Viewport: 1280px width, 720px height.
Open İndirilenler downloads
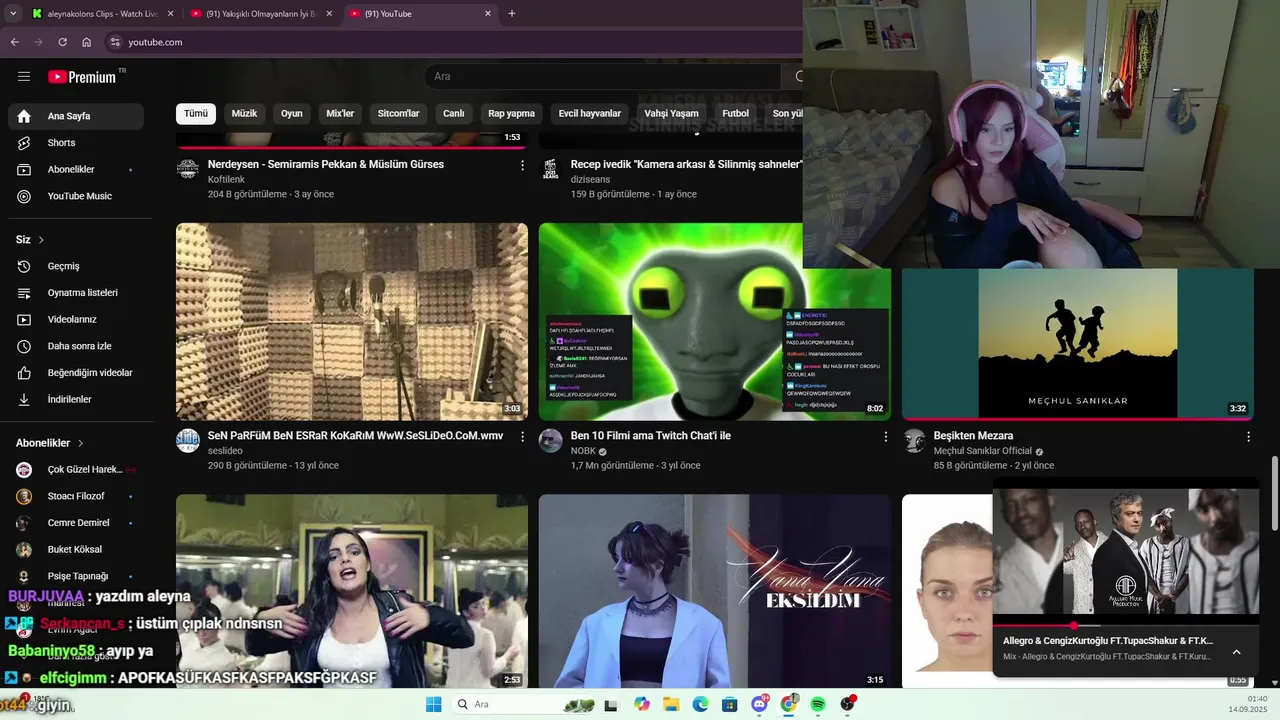click(76, 399)
